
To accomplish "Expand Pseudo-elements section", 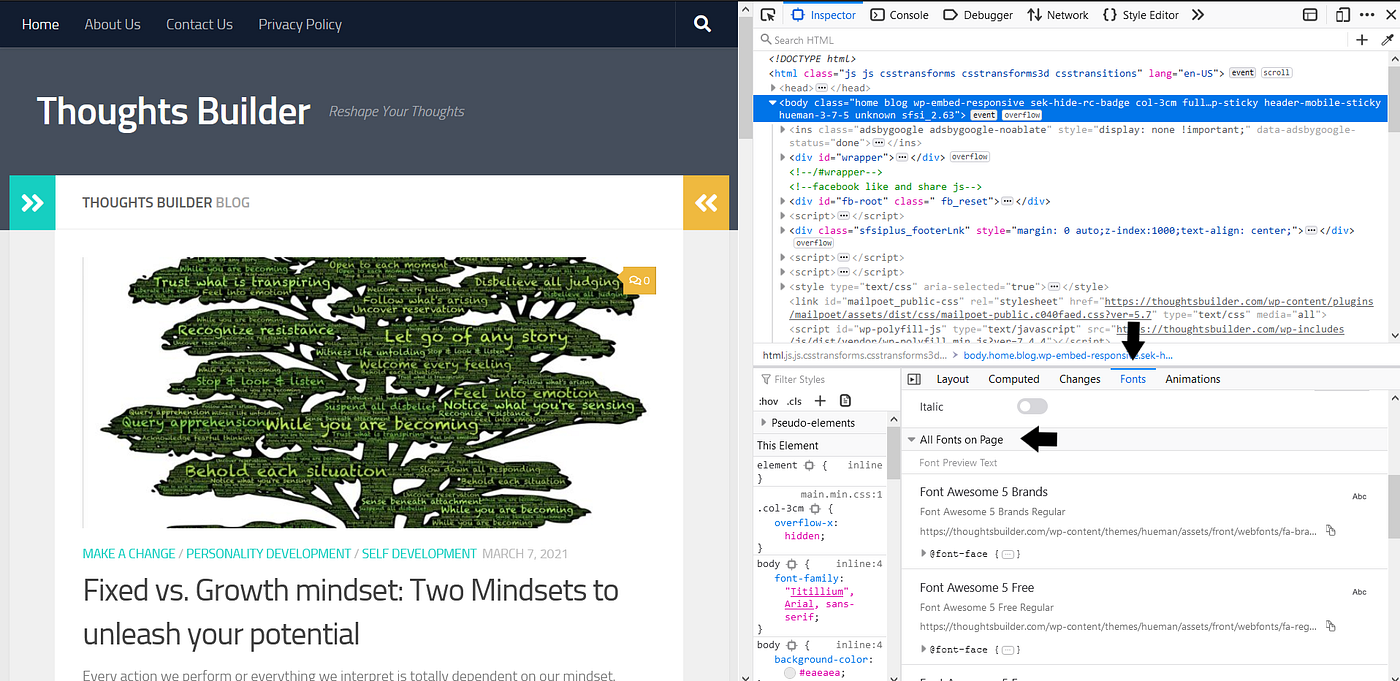I will (x=764, y=423).
